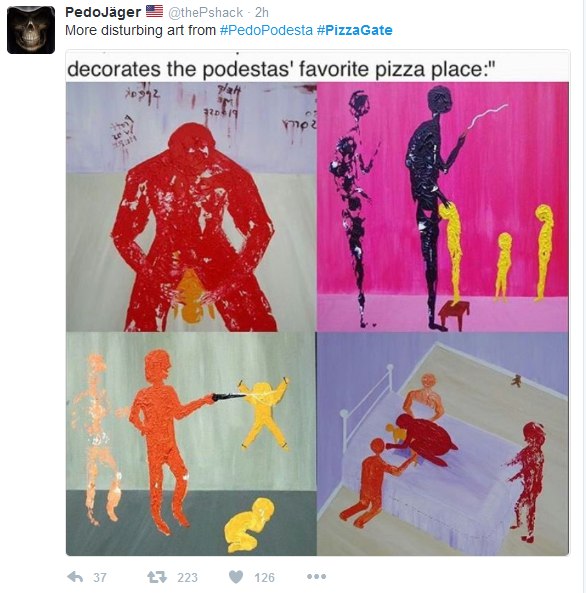This screenshot has height=593, width=586.
Task: Retweet using the retweet arrows icon
Action: click(157, 577)
